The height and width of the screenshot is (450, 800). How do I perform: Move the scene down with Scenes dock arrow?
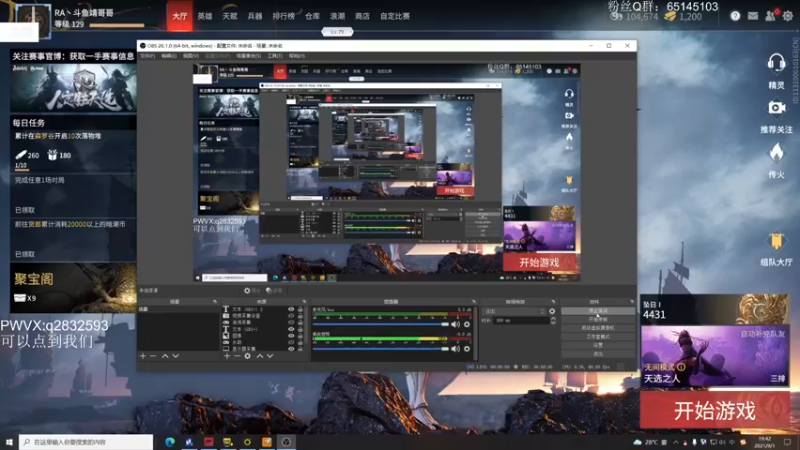[176, 356]
